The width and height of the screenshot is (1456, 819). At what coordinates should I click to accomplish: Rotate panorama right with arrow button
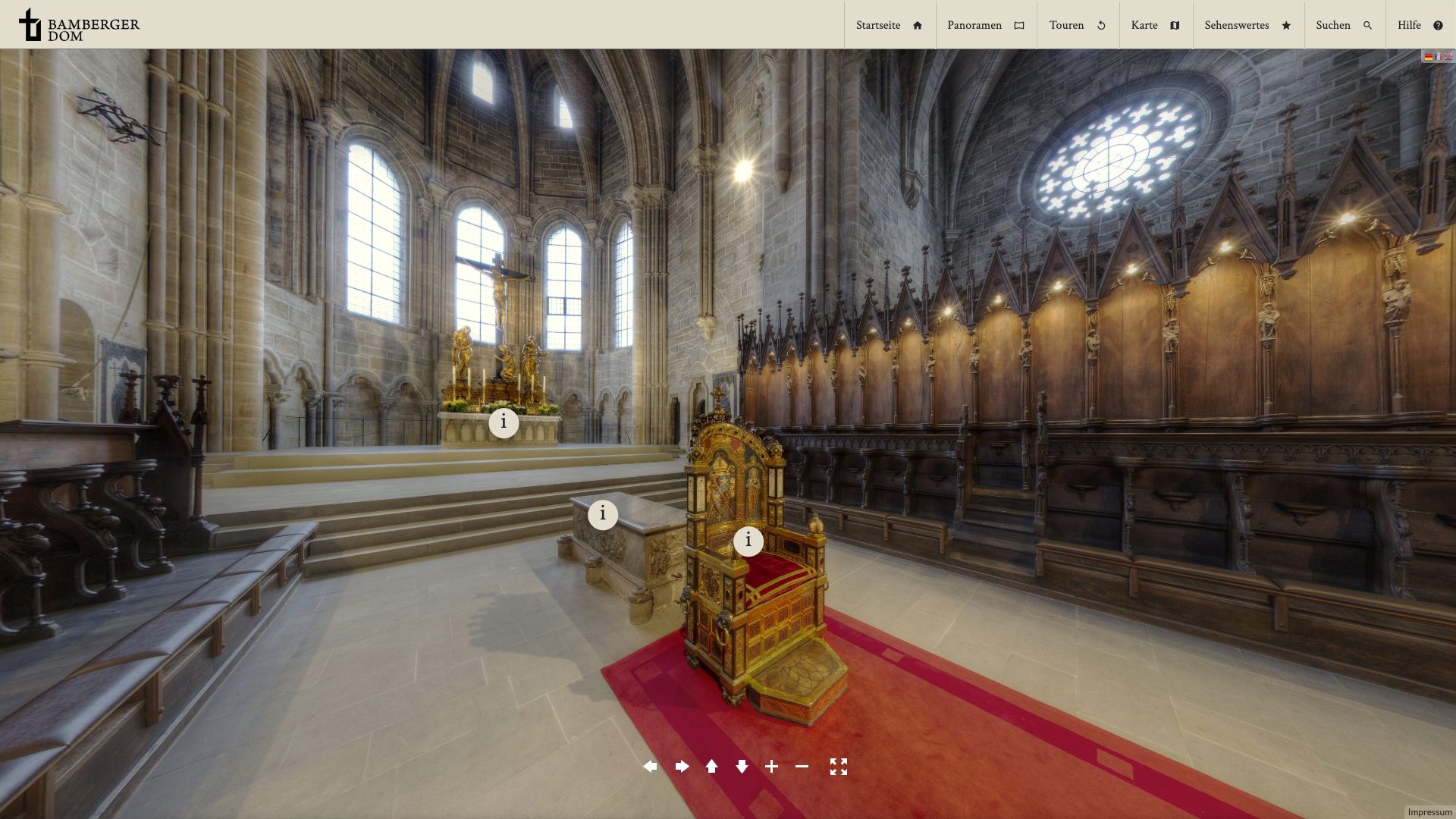[x=682, y=767]
